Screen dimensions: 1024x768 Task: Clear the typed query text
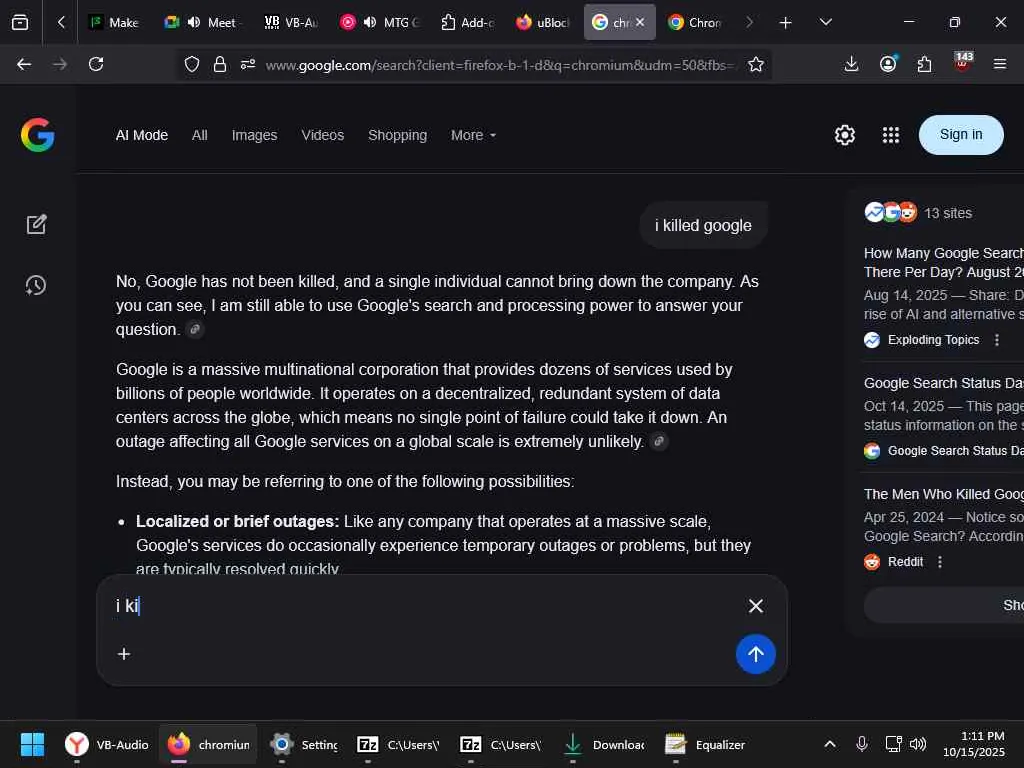pyautogui.click(x=756, y=606)
